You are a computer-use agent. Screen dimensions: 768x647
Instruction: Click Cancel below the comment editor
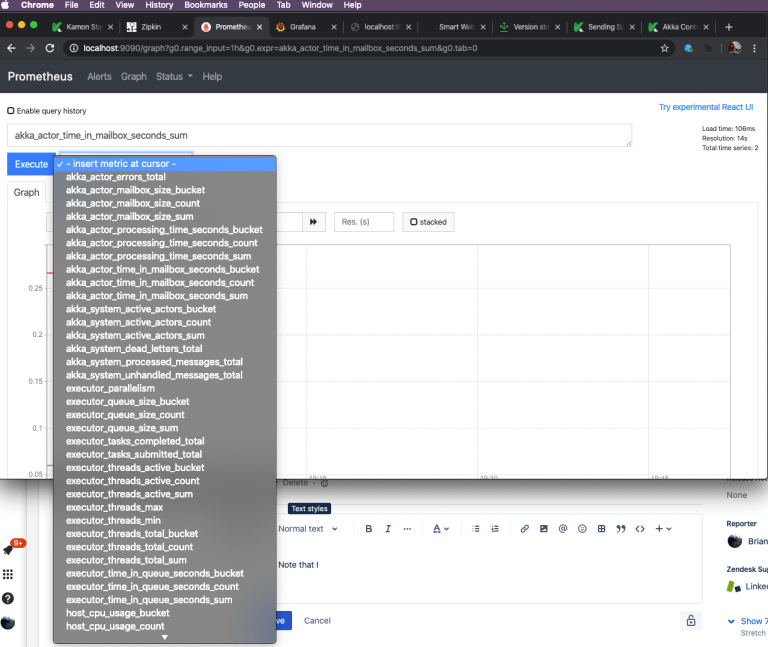(x=317, y=621)
